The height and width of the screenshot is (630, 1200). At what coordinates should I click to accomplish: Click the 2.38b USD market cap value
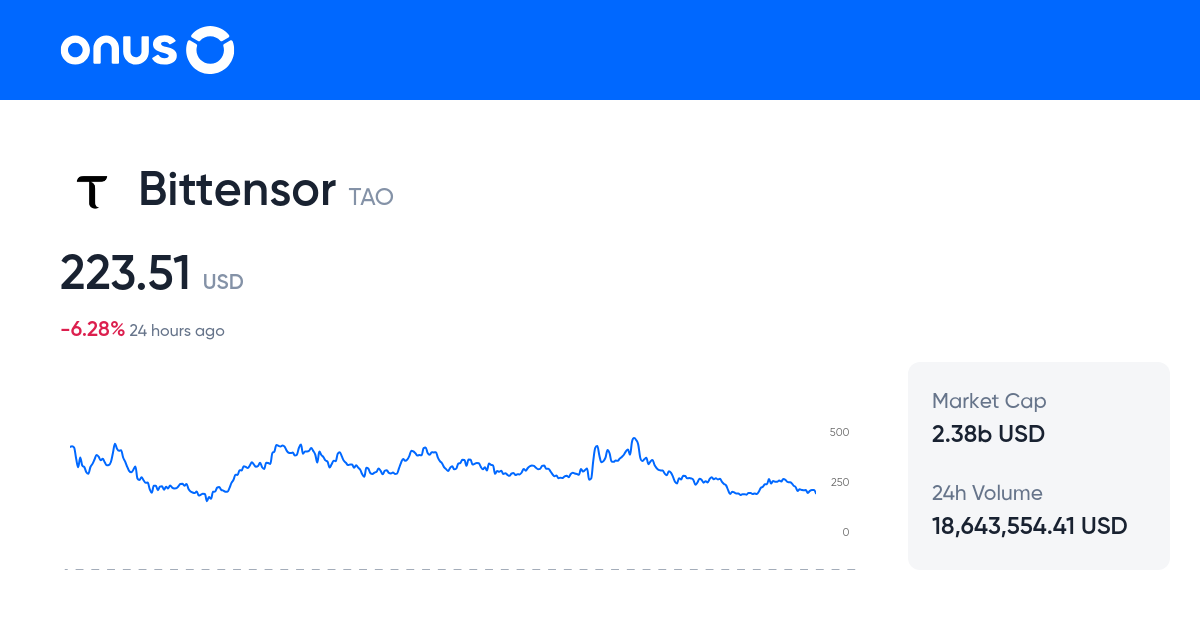tap(988, 434)
